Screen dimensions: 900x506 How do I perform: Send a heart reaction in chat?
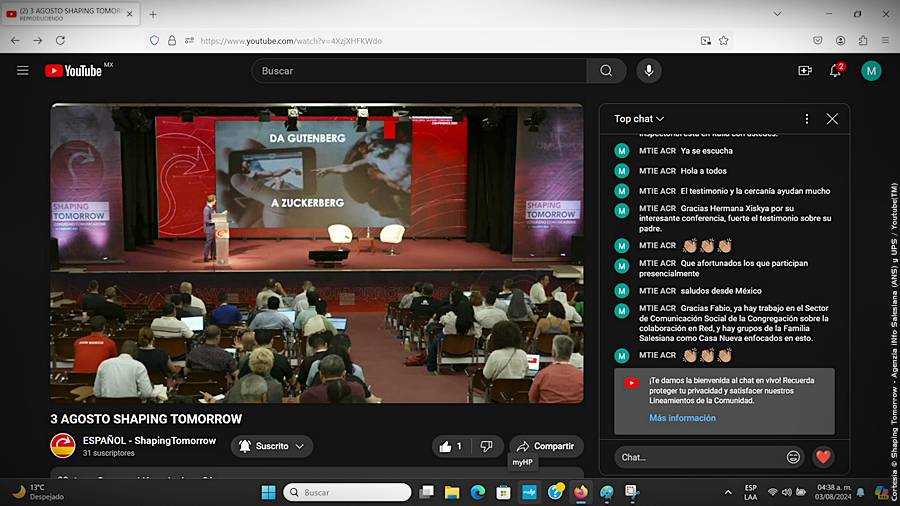823,457
